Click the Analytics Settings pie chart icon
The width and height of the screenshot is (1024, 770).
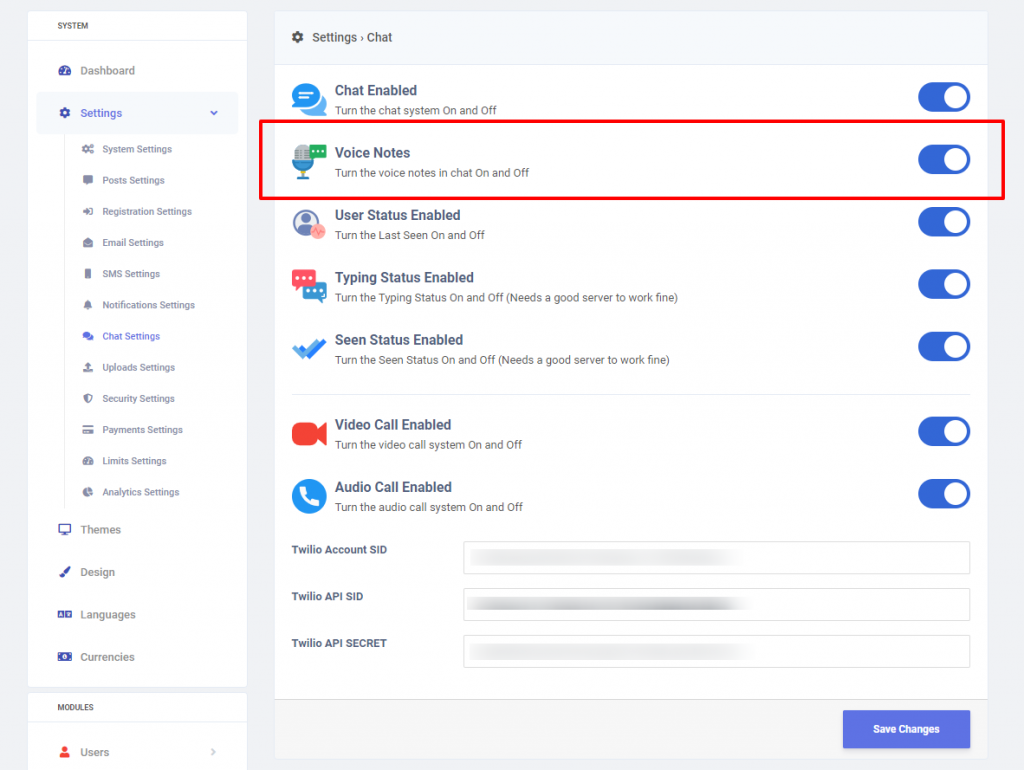pyautogui.click(x=88, y=492)
